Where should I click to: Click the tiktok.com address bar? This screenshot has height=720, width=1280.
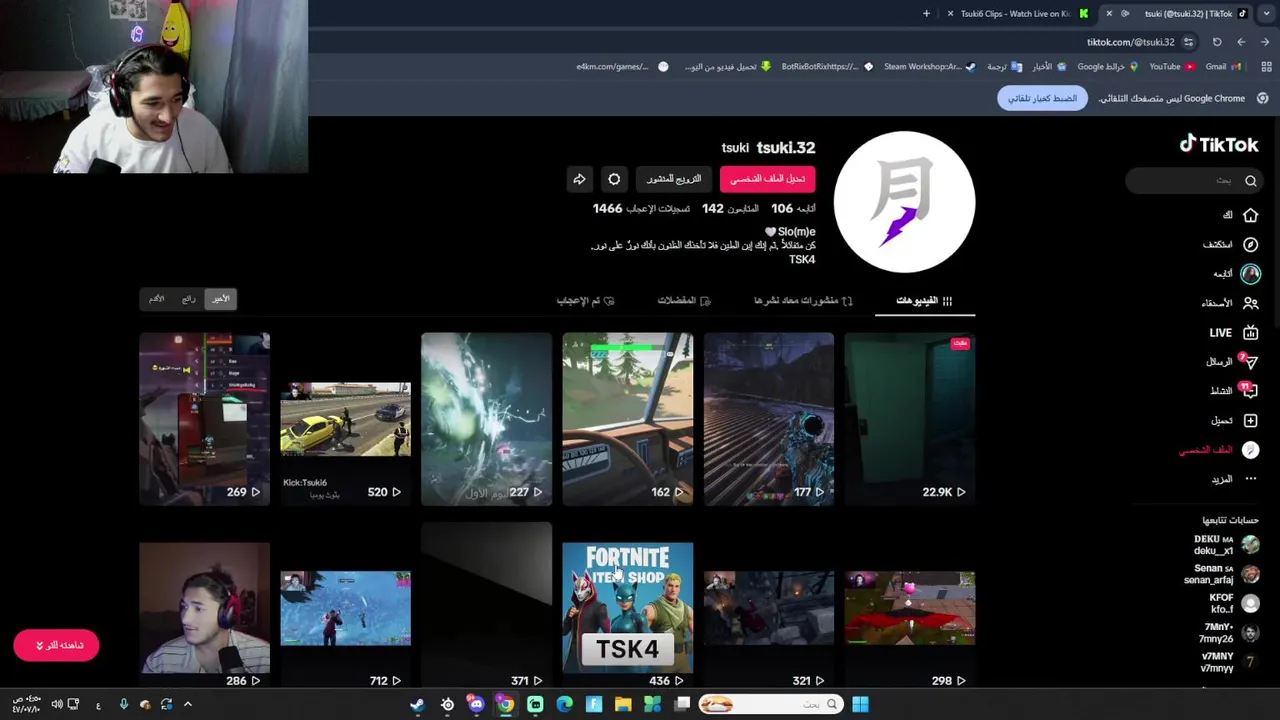point(1130,42)
